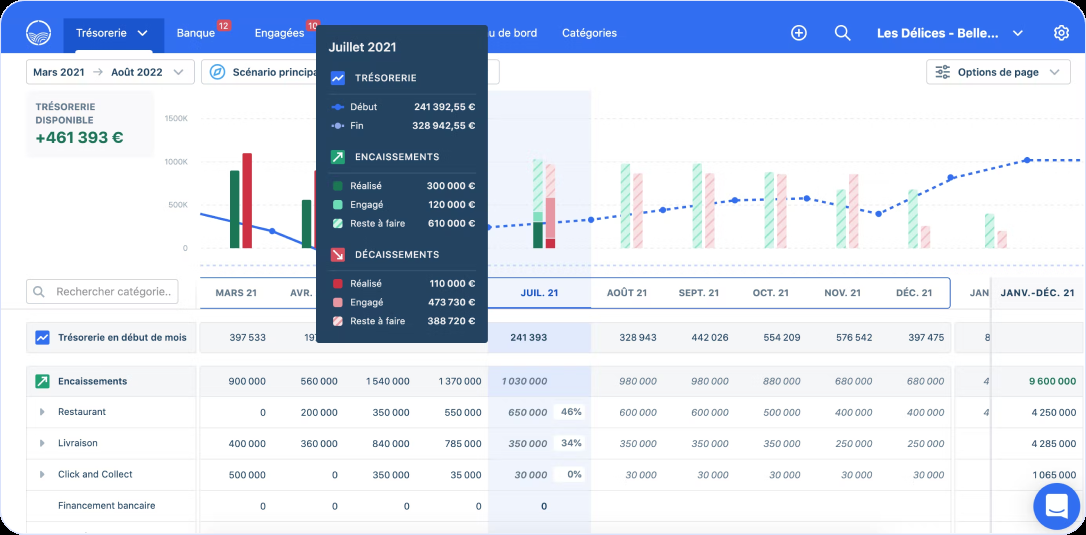Click the July stacked encaissements bar

click(537, 204)
